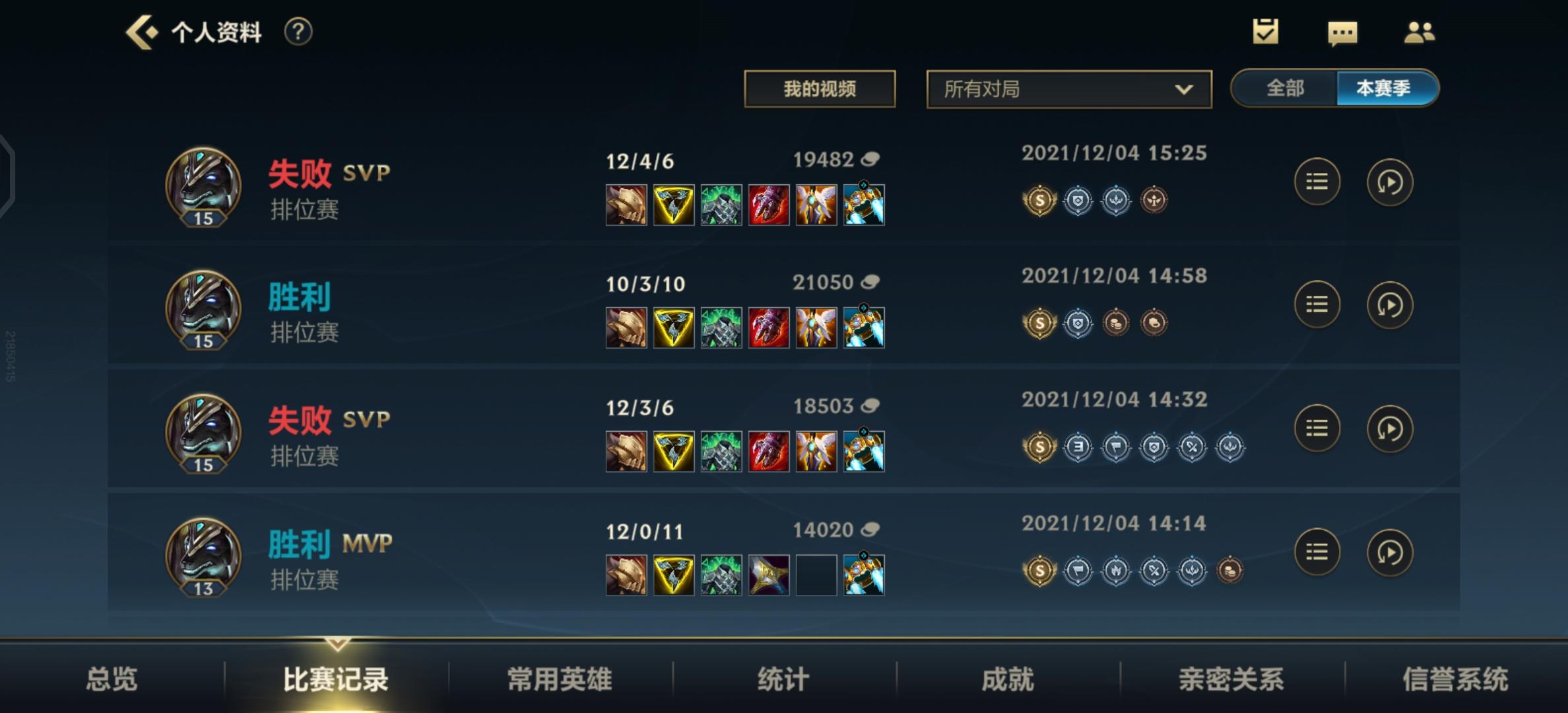
Task: Open the help question mark icon
Action: tap(298, 32)
